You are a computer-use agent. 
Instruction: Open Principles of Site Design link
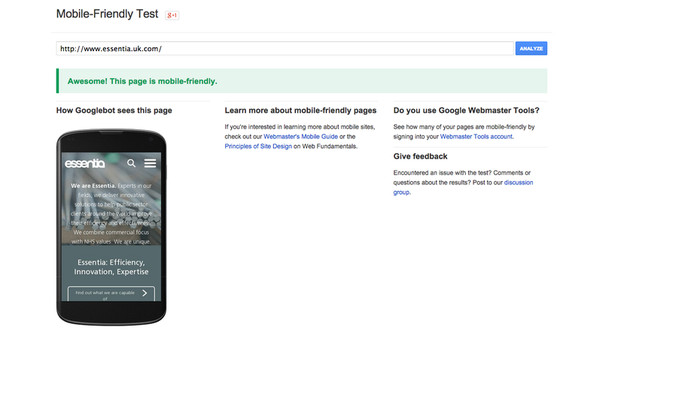(258, 146)
